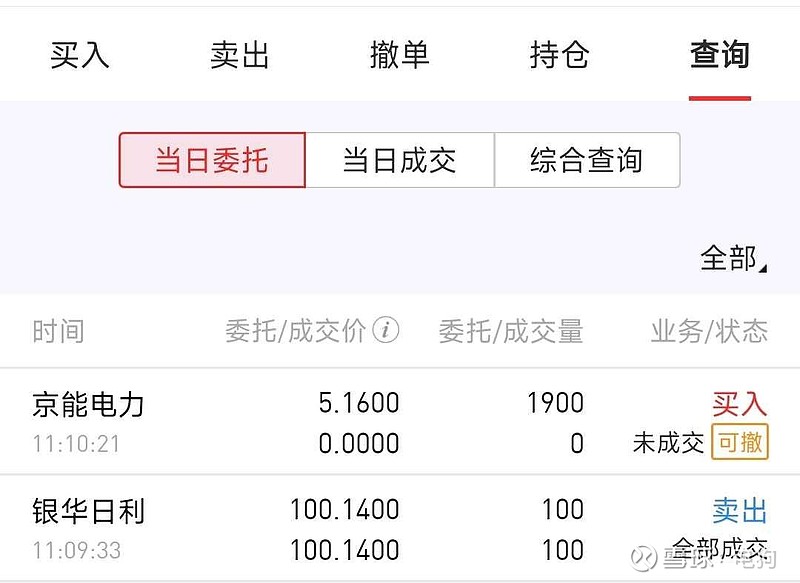
Task: Switch to the 卖出 tab
Action: (240, 55)
